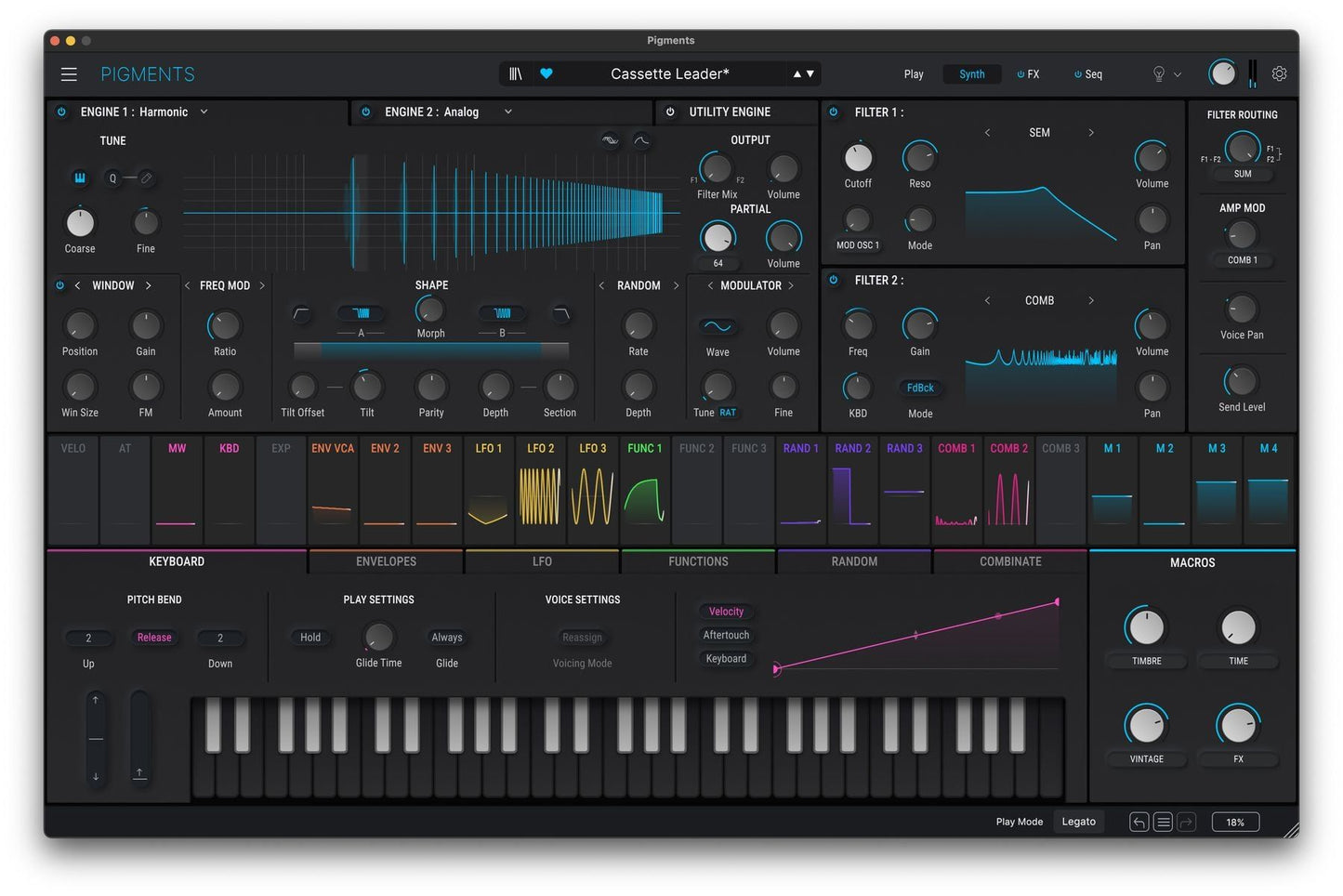Screen dimensions: 1343x896
Task: Open tutorials via the lightbulb icon
Action: pyautogui.click(x=1157, y=73)
